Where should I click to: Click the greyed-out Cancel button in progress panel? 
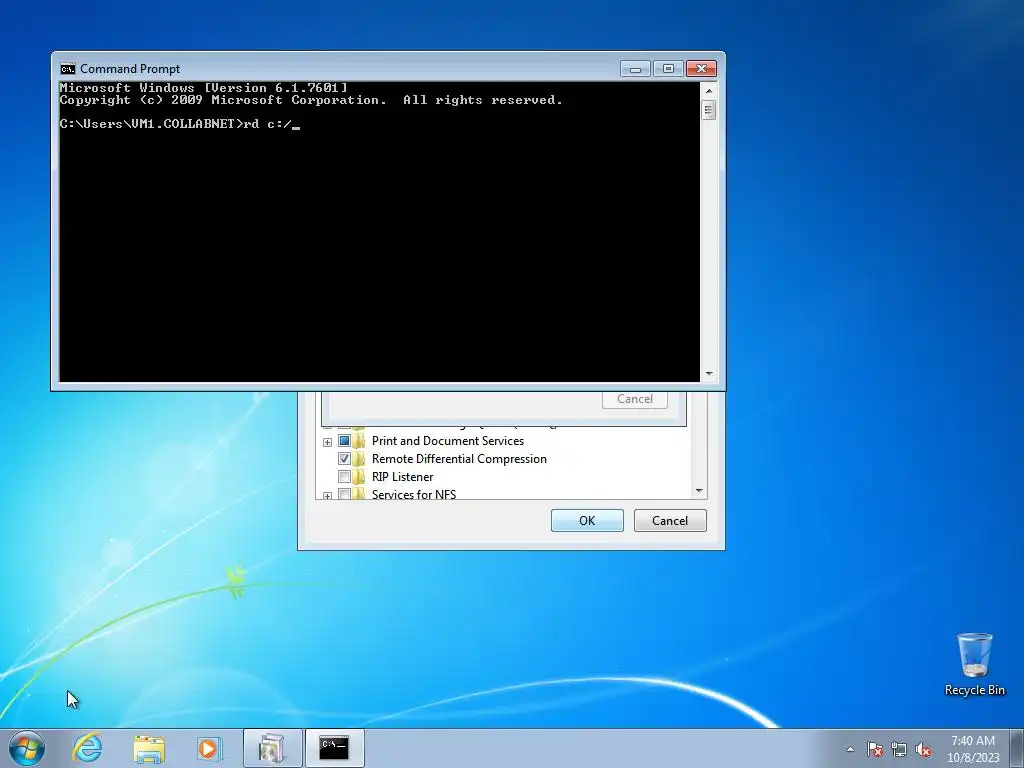pos(635,399)
